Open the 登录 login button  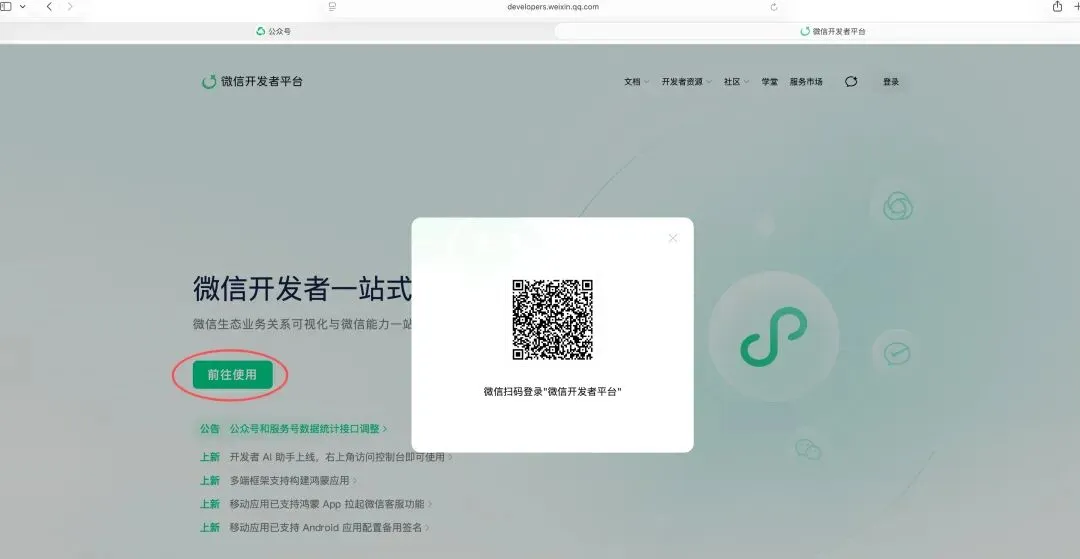click(x=891, y=82)
